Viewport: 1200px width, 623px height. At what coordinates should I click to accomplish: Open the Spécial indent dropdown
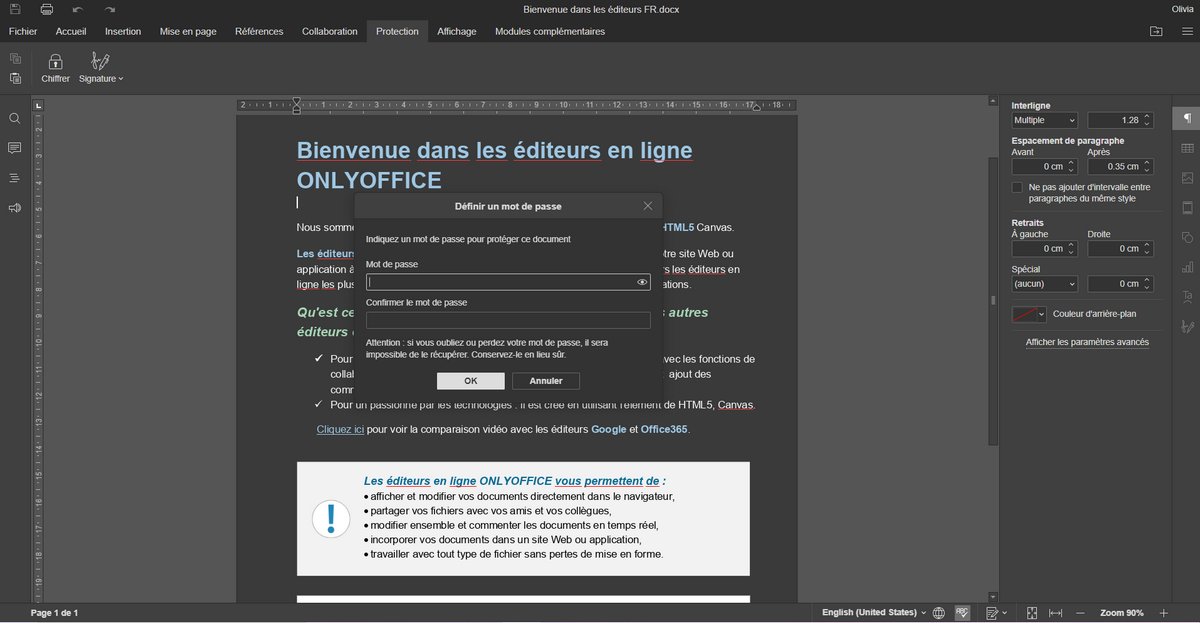(1044, 284)
